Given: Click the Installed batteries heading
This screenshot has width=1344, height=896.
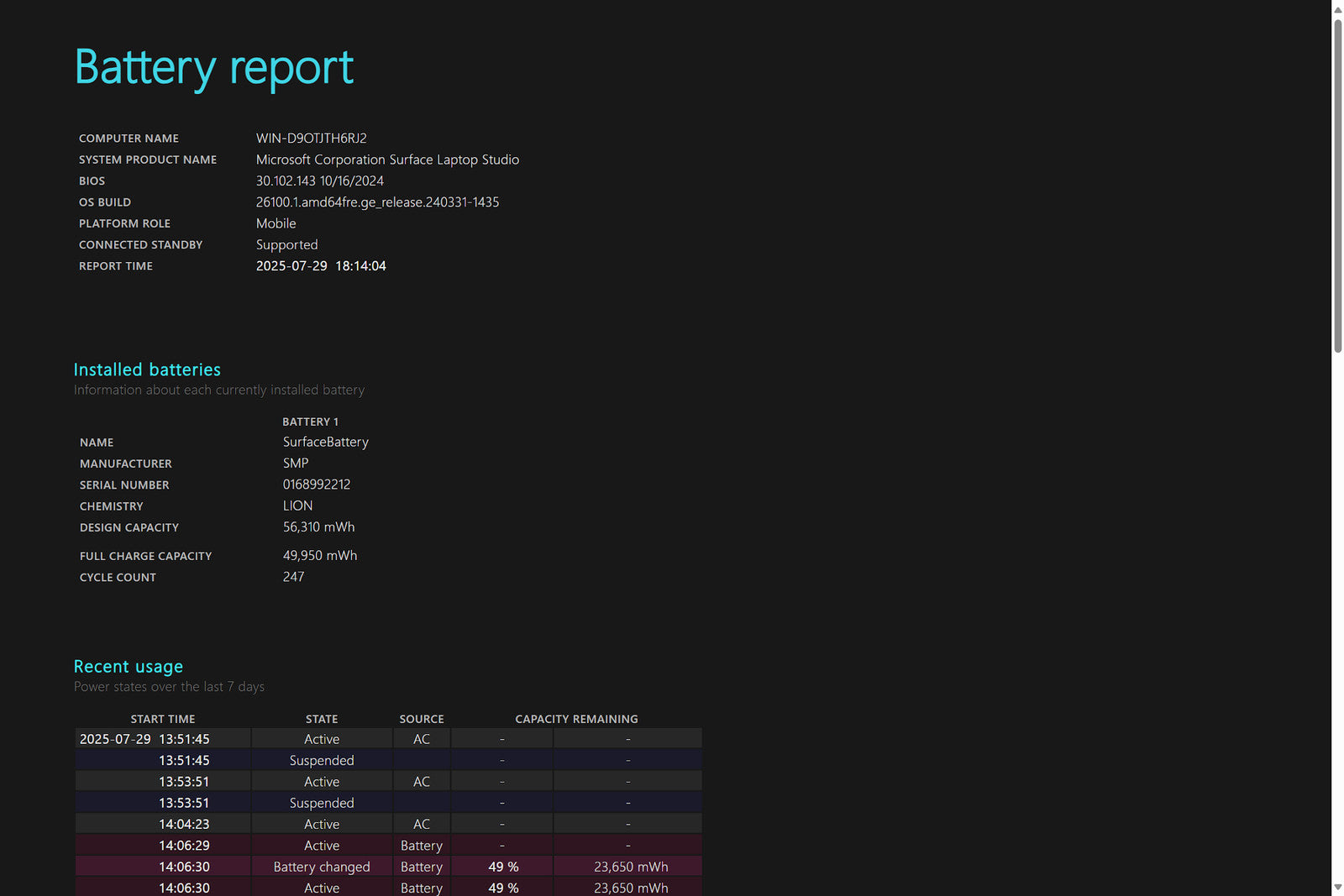Looking at the screenshot, I should (x=147, y=369).
